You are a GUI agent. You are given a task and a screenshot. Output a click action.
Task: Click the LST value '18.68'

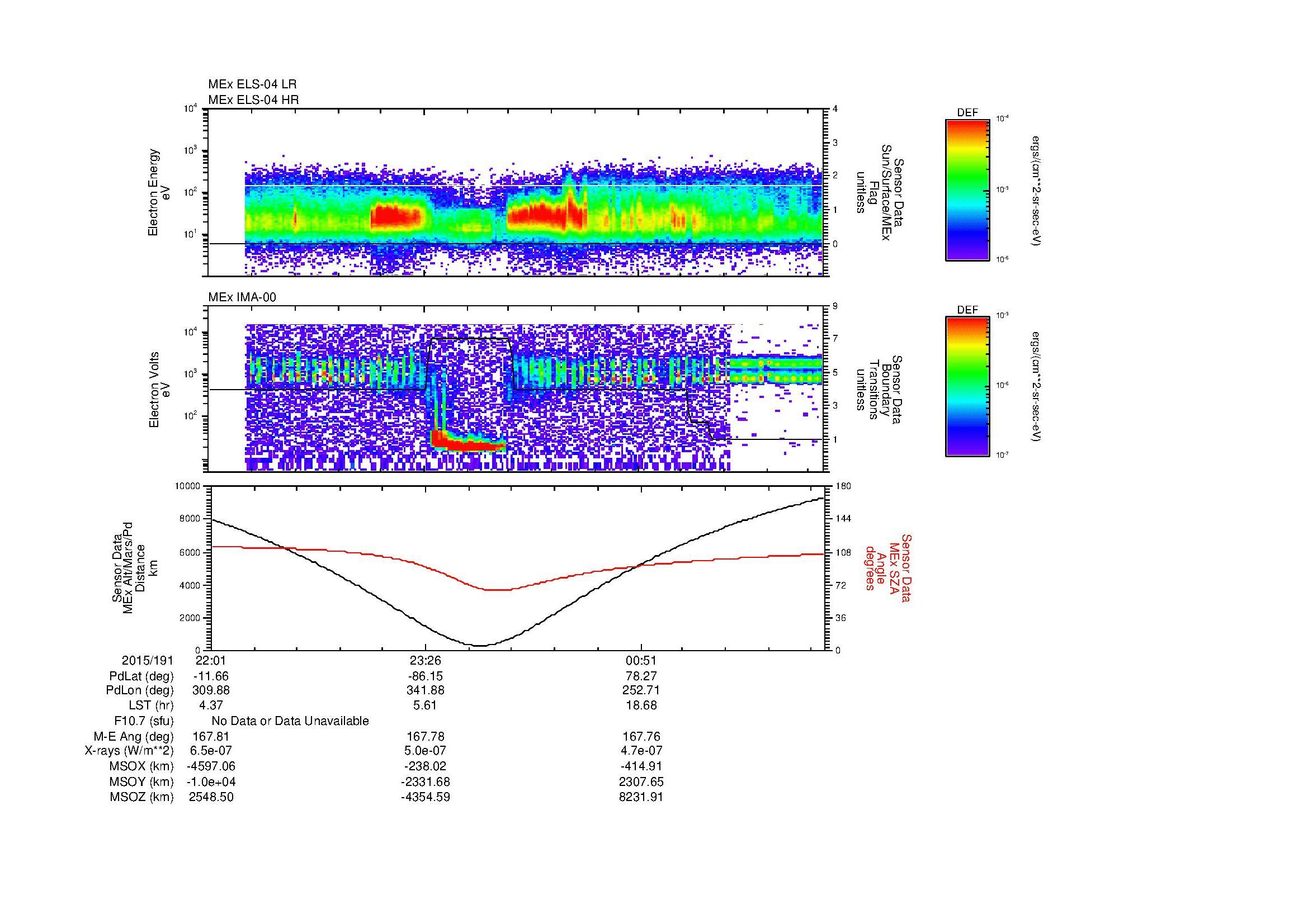click(641, 705)
